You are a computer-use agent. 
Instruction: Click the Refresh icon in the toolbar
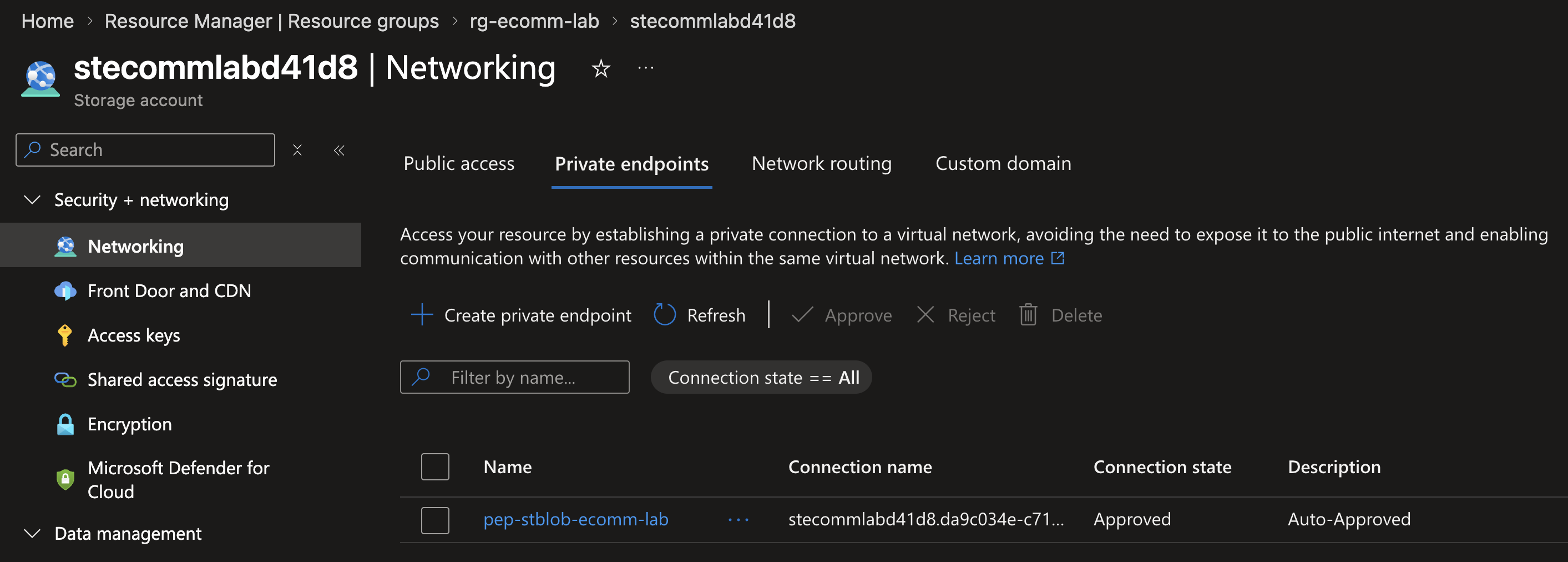pos(665,315)
